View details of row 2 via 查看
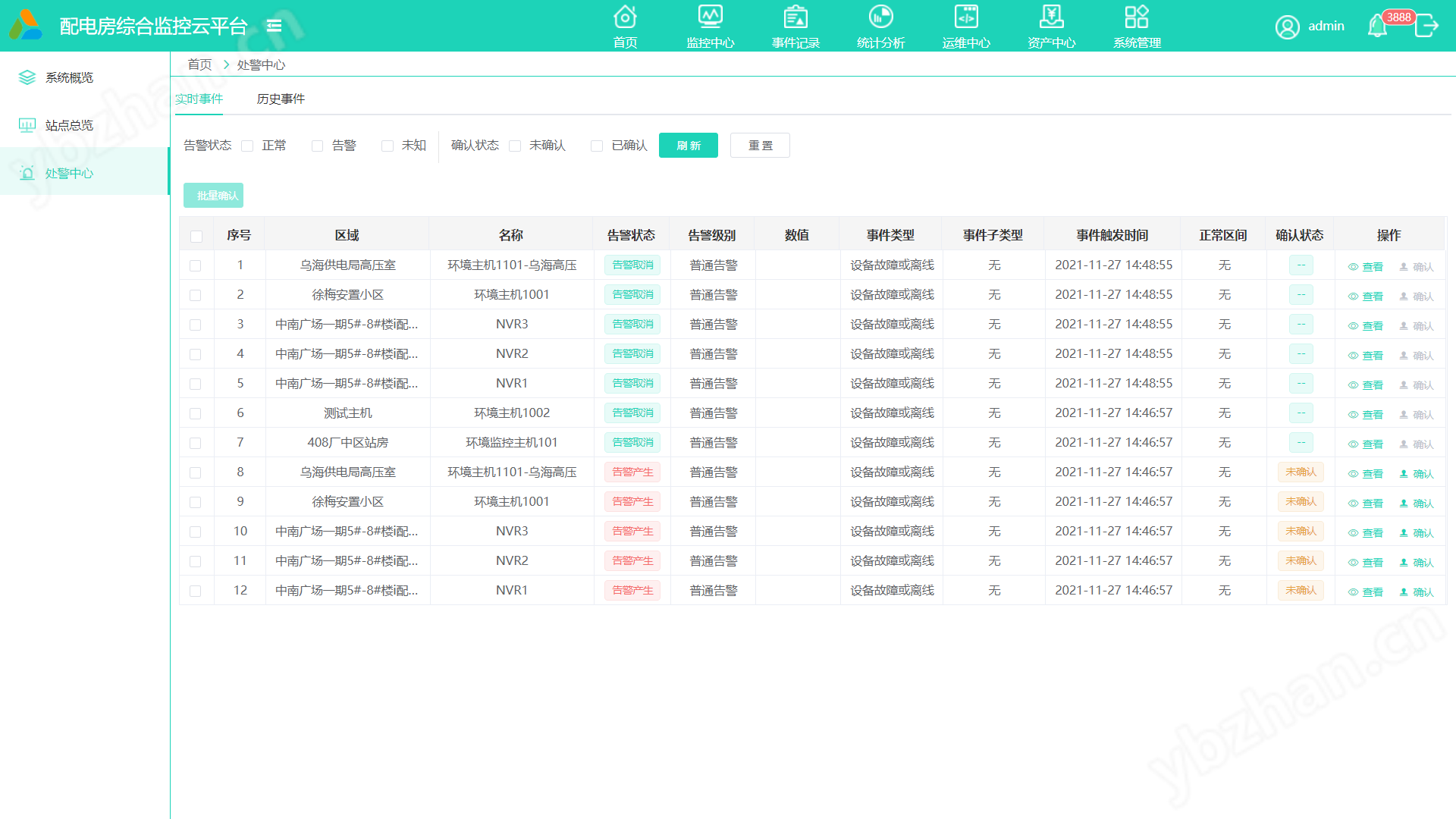Viewport: 1456px width, 819px height. 1366,296
